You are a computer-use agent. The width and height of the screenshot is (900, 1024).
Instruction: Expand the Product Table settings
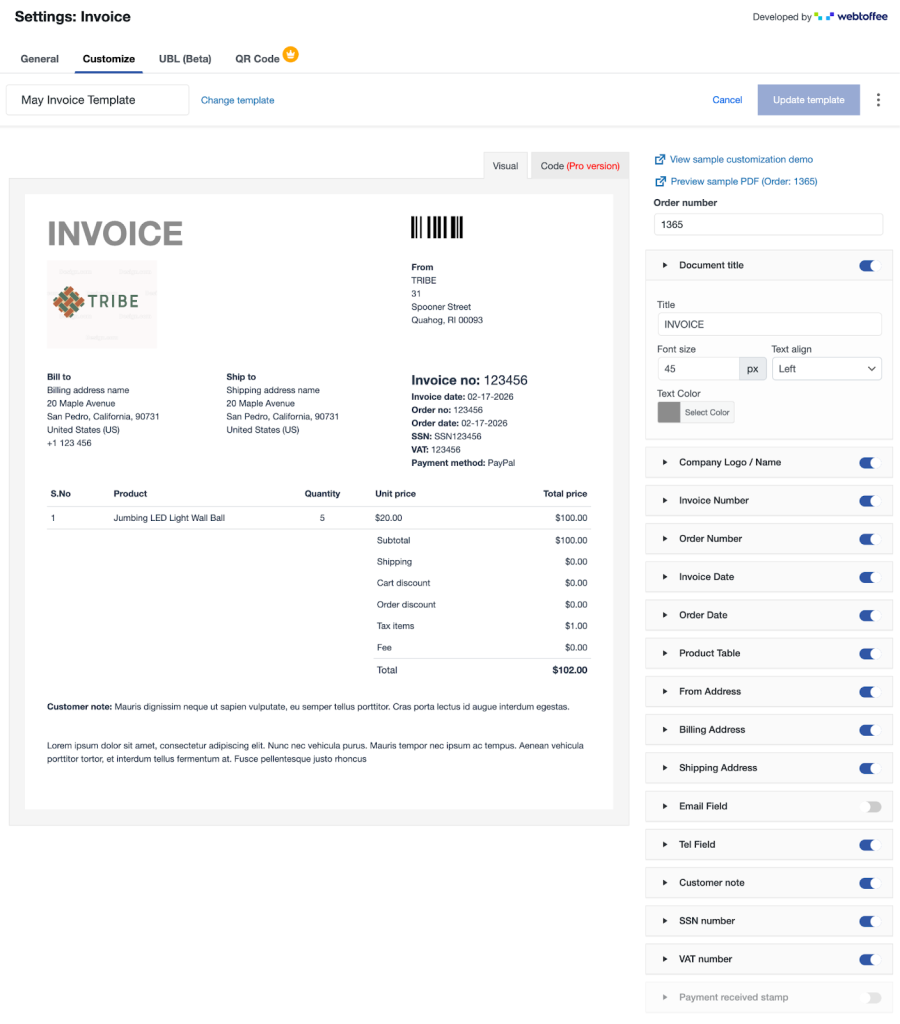(666, 653)
